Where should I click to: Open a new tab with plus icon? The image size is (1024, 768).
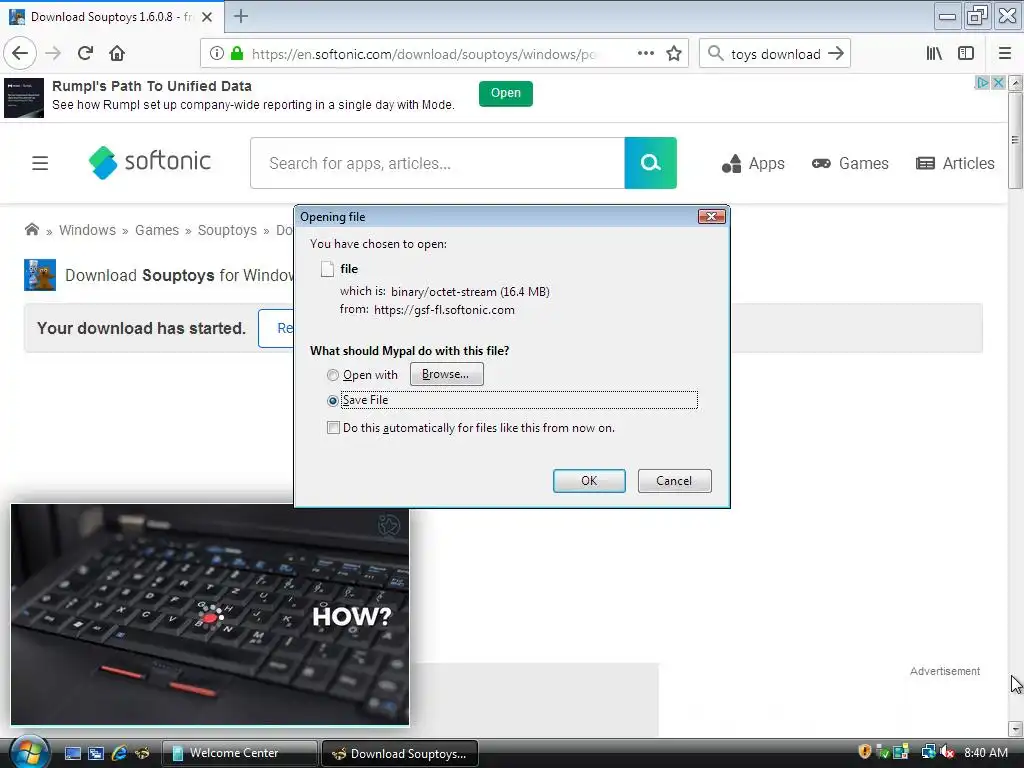(x=240, y=16)
